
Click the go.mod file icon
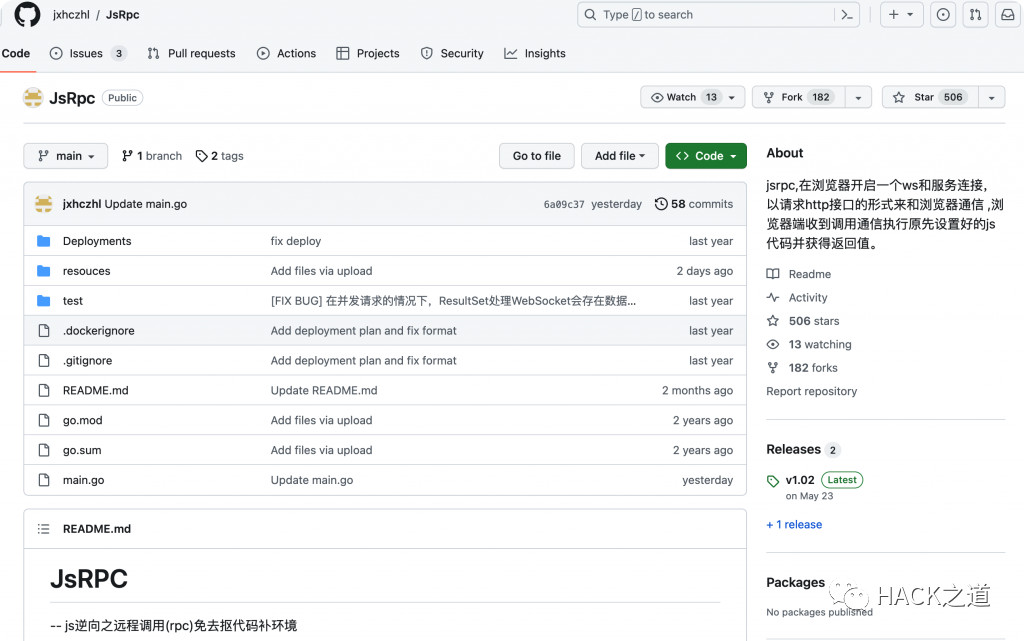tap(44, 420)
